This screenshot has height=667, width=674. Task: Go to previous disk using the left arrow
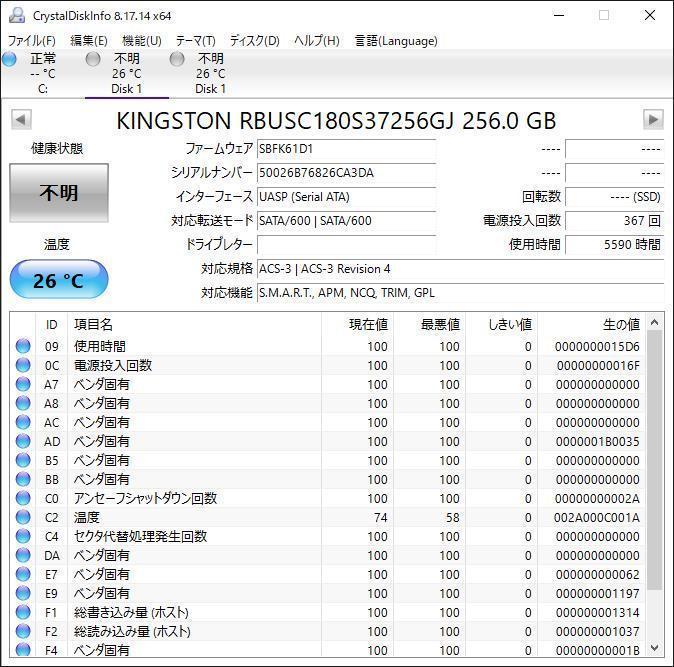coord(21,119)
